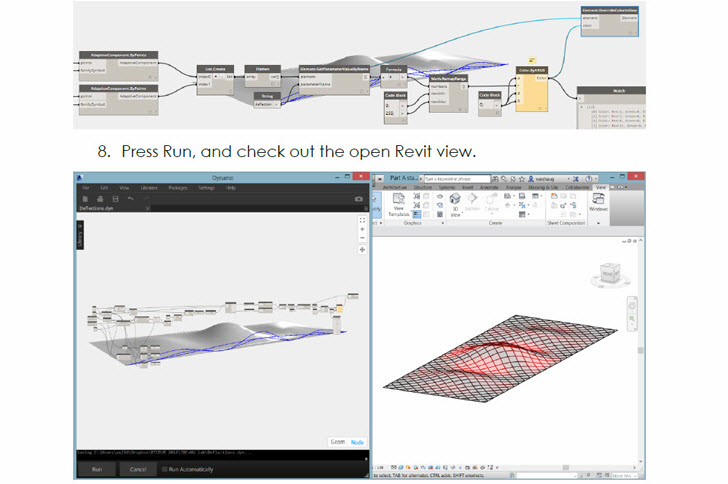Image resolution: width=728 pixels, height=484 pixels.
Task: Click the Undo icon in Dynamo toolbar
Action: click(130, 199)
